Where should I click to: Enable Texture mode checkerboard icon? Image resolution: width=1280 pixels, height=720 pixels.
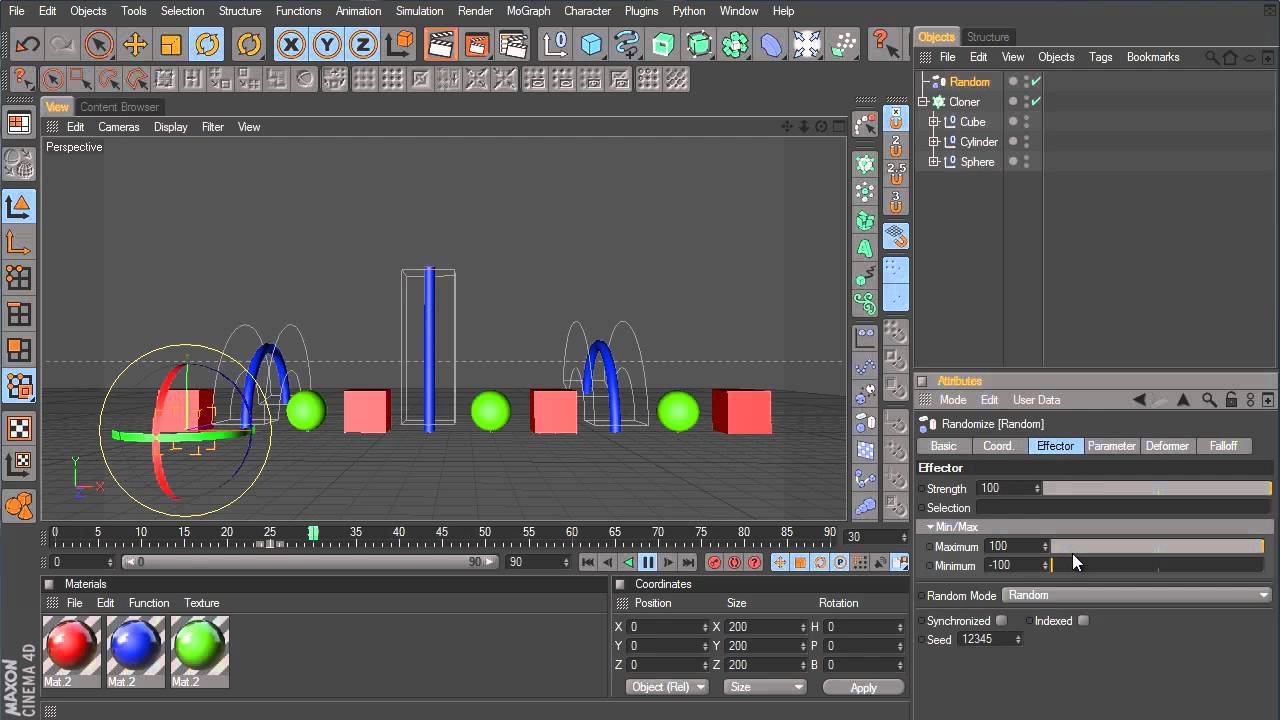19,428
